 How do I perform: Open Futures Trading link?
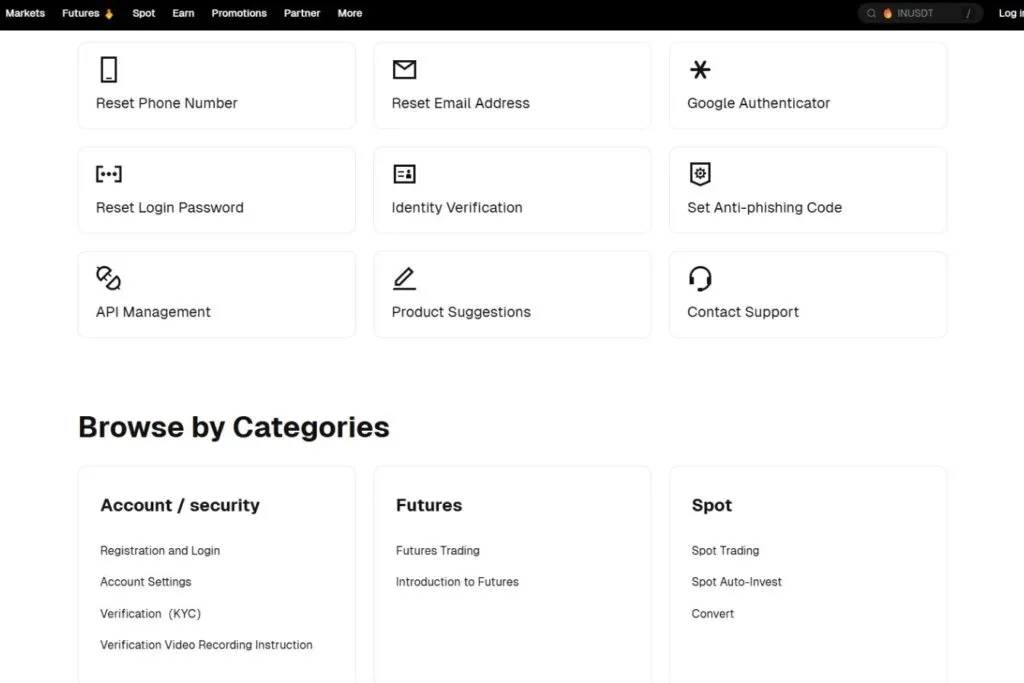pyautogui.click(x=438, y=550)
